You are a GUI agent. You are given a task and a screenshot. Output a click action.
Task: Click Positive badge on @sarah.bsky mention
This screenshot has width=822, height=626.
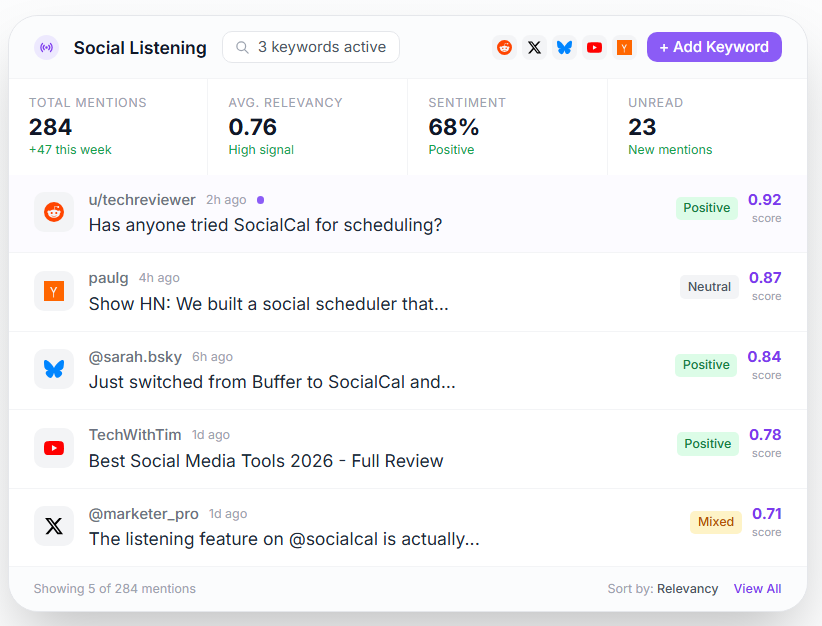click(706, 365)
